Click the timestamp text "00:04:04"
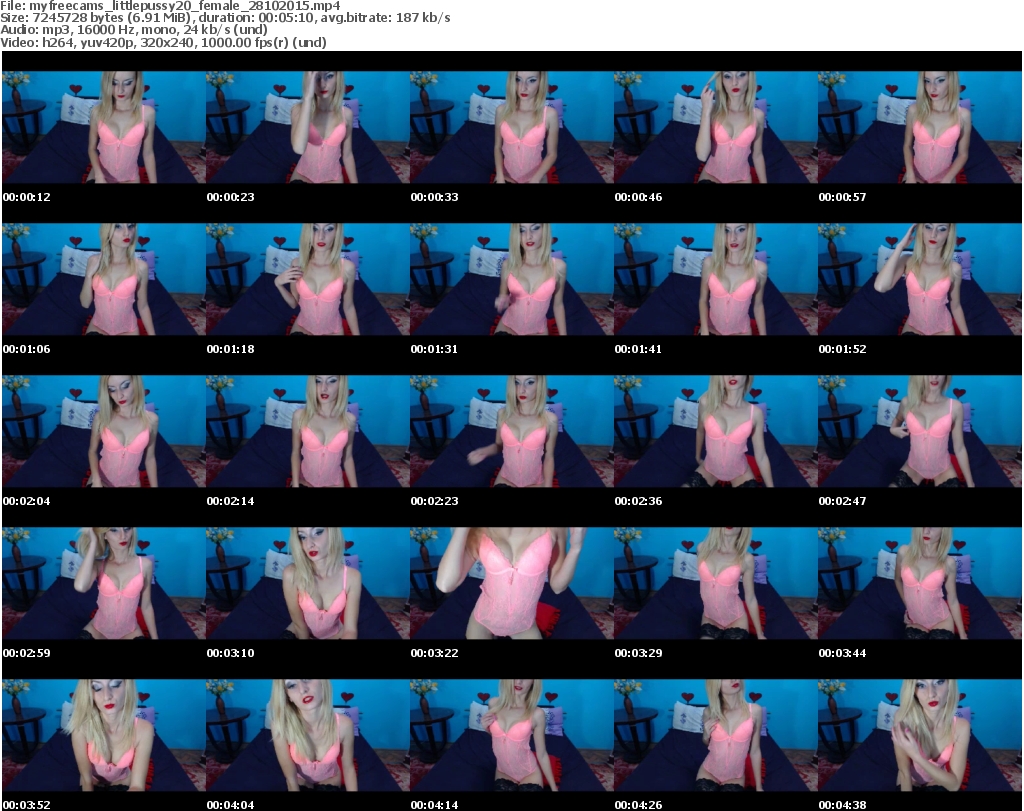Viewport: 1024px width, 811px height. [x=231, y=805]
